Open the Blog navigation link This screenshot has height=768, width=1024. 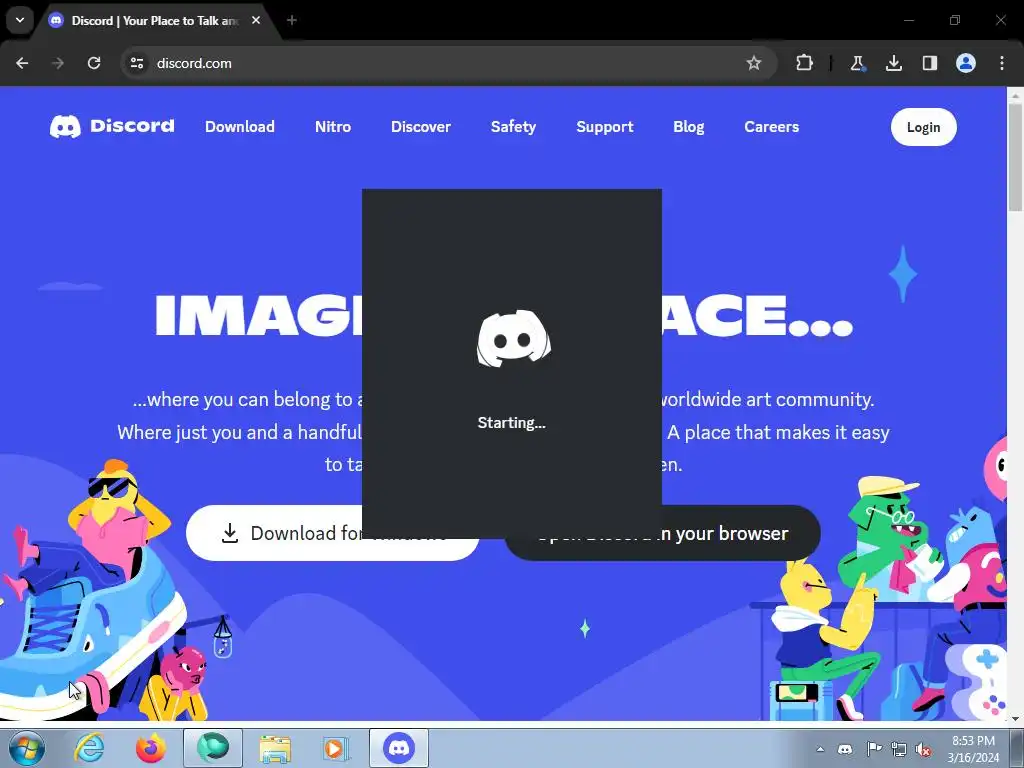pyautogui.click(x=689, y=127)
